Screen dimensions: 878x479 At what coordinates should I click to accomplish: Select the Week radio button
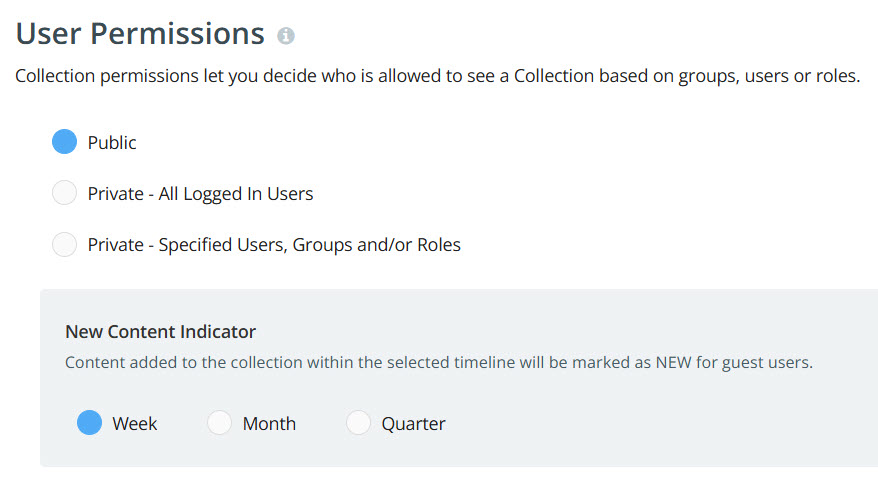coord(90,423)
